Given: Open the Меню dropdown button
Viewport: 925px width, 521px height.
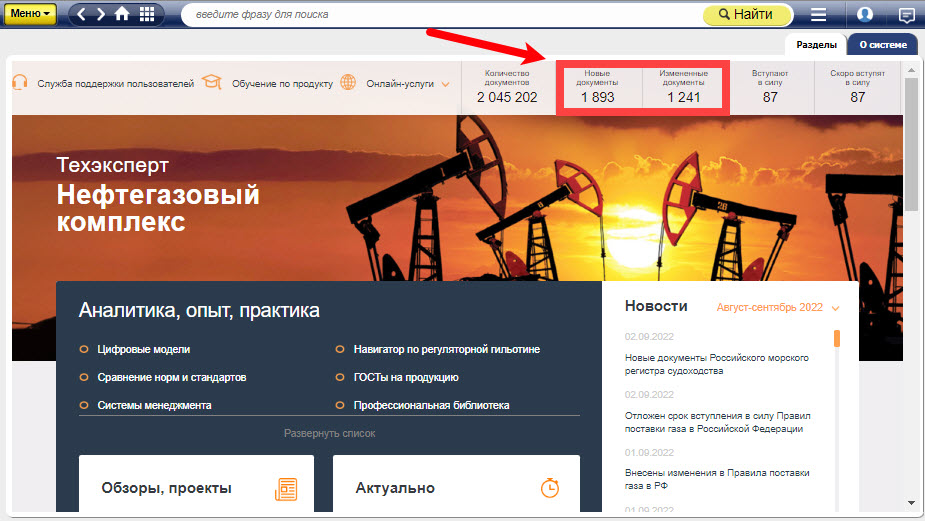Looking at the screenshot, I should click(29, 14).
